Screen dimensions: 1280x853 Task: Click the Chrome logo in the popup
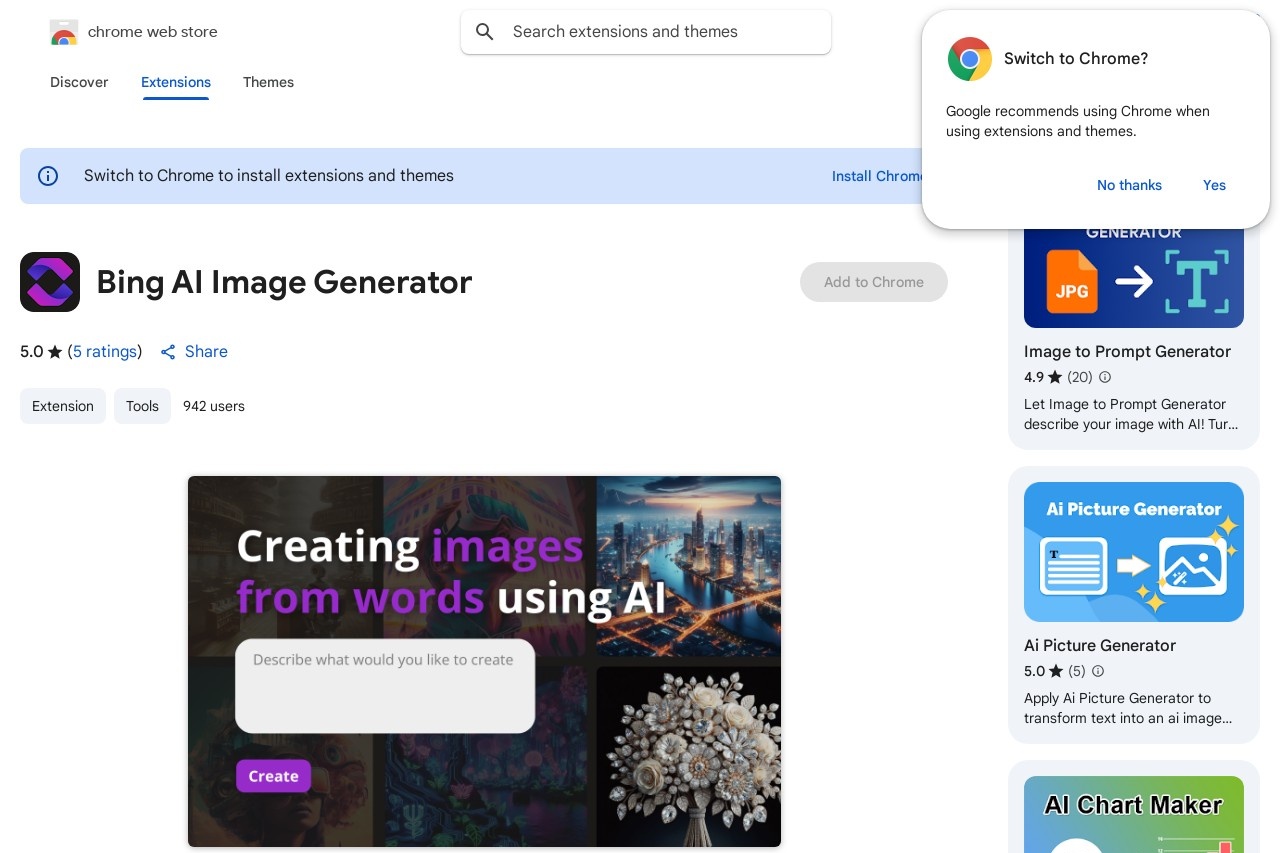click(x=970, y=59)
